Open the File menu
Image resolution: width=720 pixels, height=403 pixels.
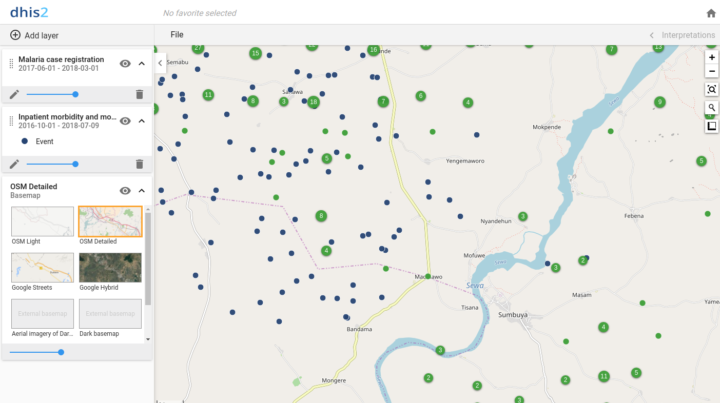pos(177,35)
